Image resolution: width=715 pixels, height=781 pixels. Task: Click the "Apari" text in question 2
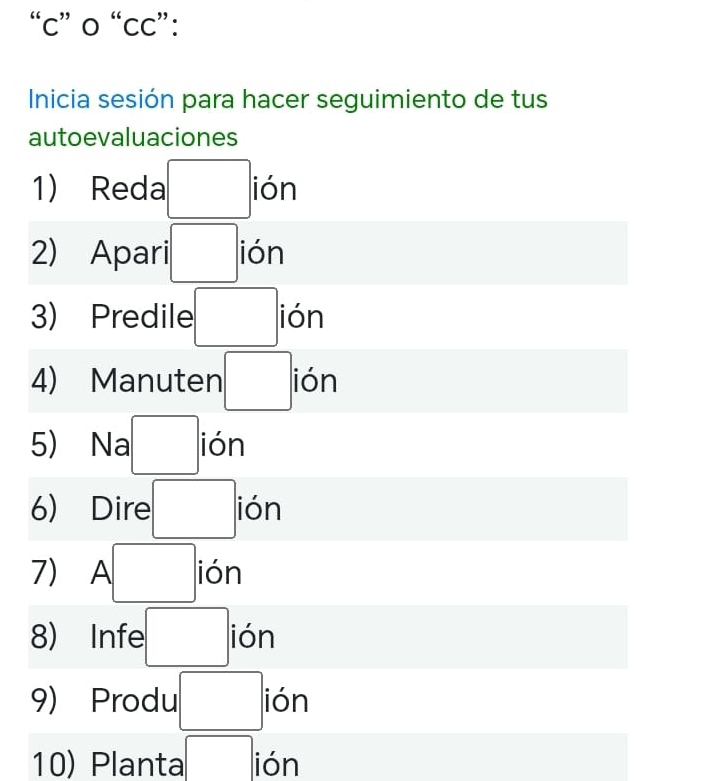(130, 254)
